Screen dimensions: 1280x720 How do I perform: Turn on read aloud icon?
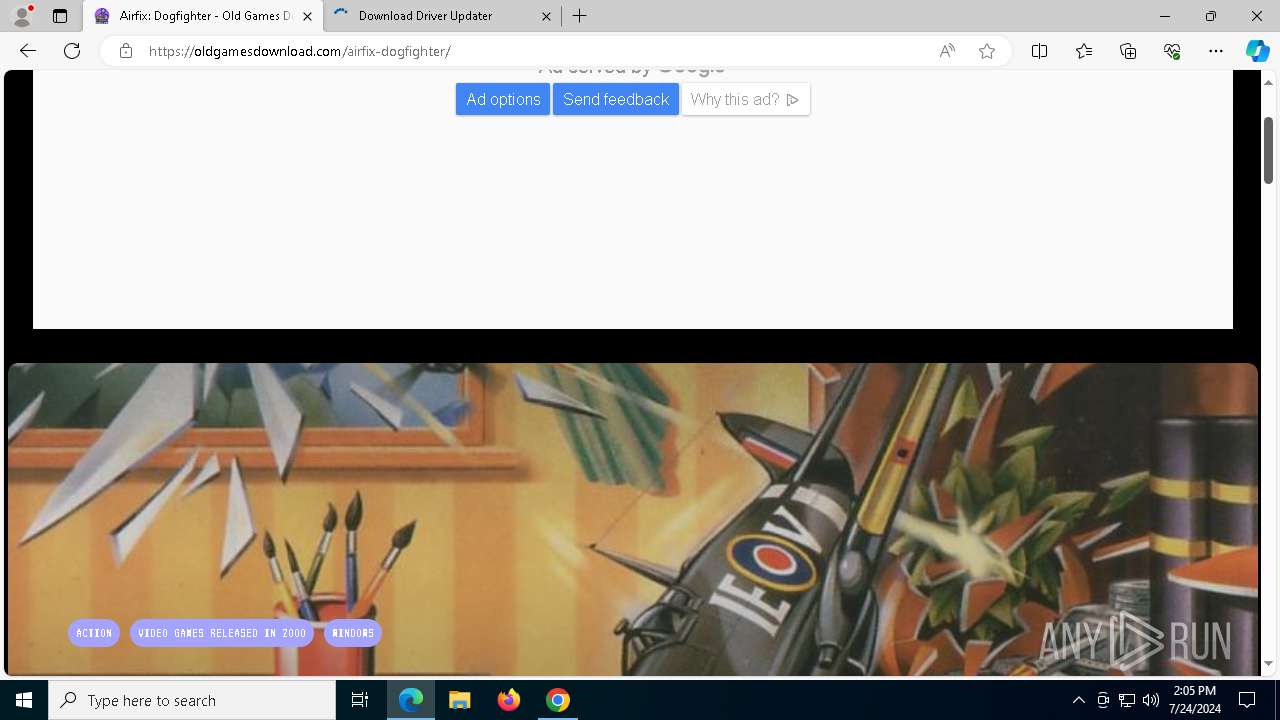click(x=947, y=51)
